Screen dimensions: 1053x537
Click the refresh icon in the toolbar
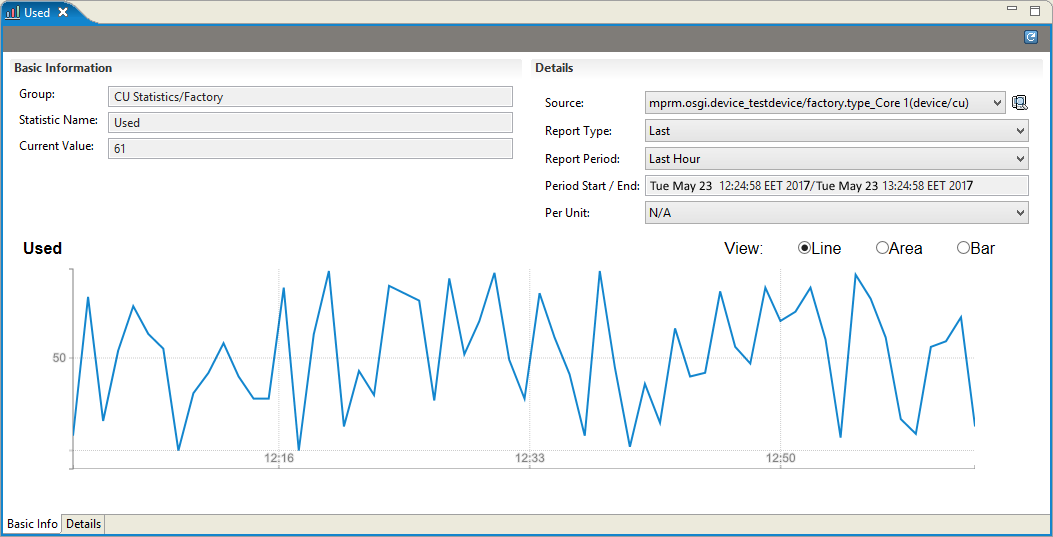[1031, 38]
